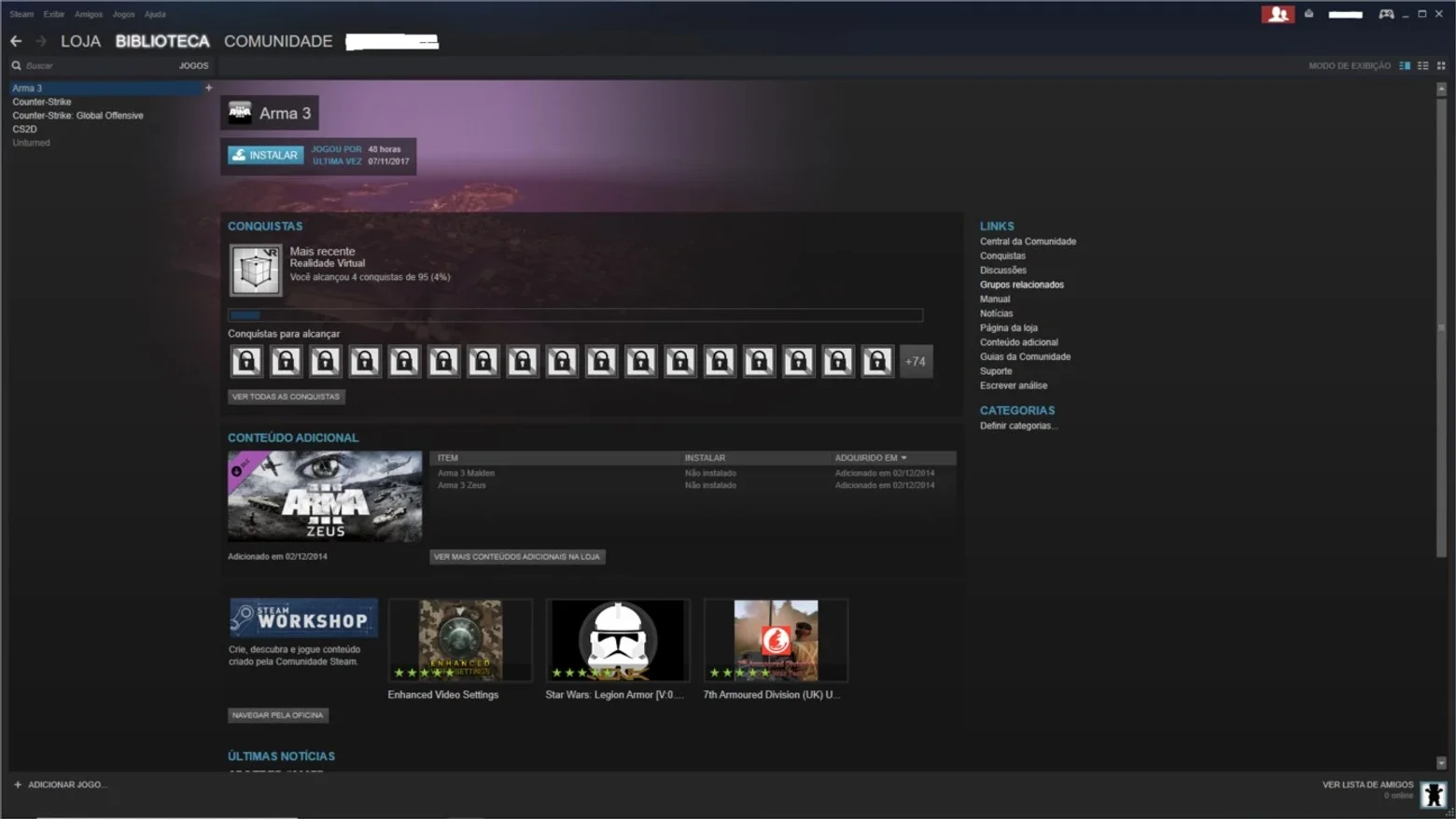Screen dimensions: 1456x819
Task: Open the Exibir menu
Action: (54, 14)
